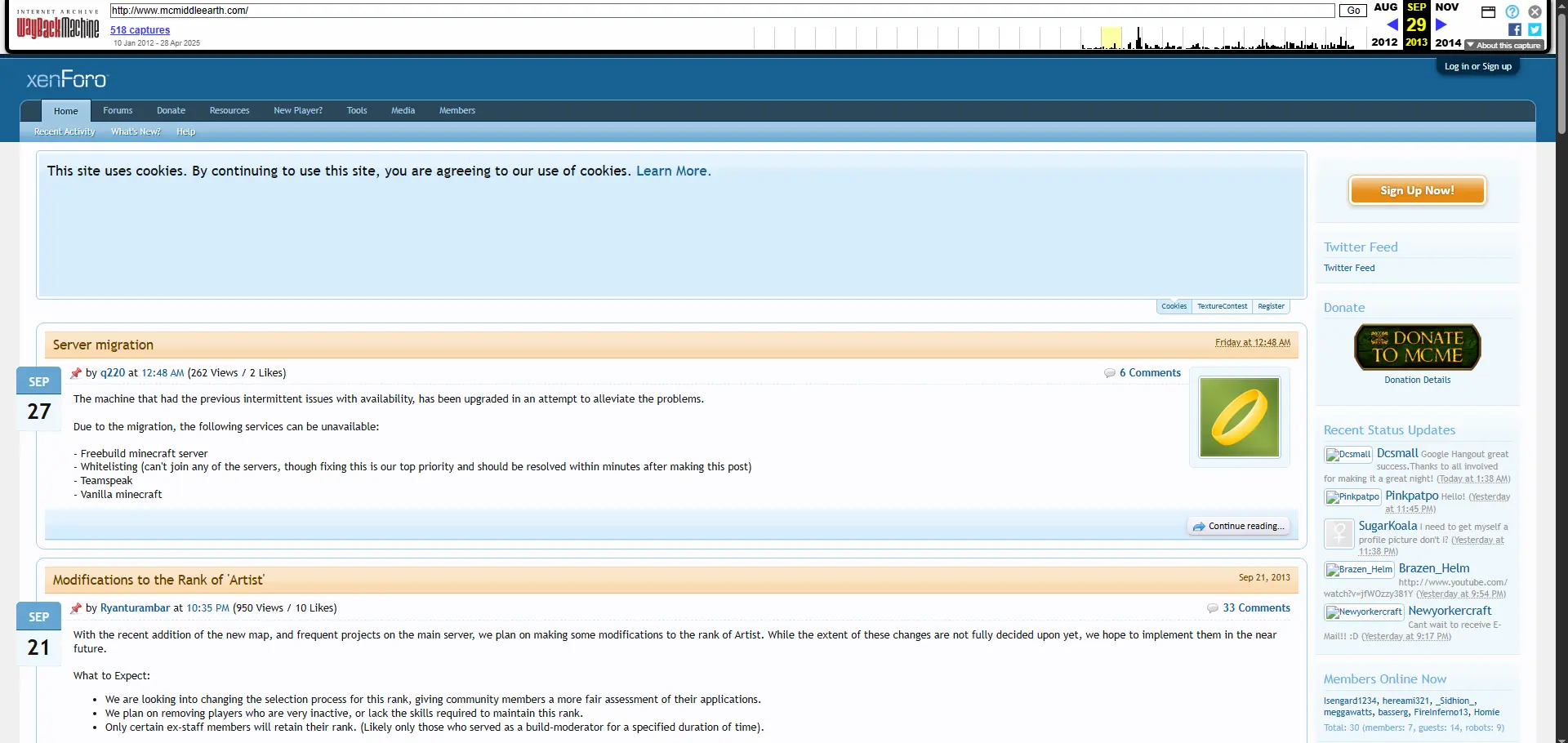Expand the About this capture dropdown
The width and height of the screenshot is (1568, 743).
point(1503,46)
